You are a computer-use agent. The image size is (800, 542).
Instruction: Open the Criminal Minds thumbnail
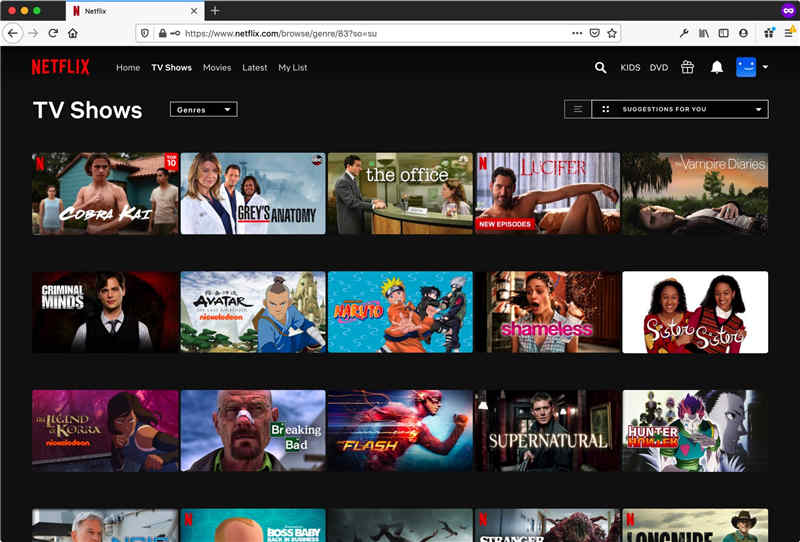click(x=105, y=312)
